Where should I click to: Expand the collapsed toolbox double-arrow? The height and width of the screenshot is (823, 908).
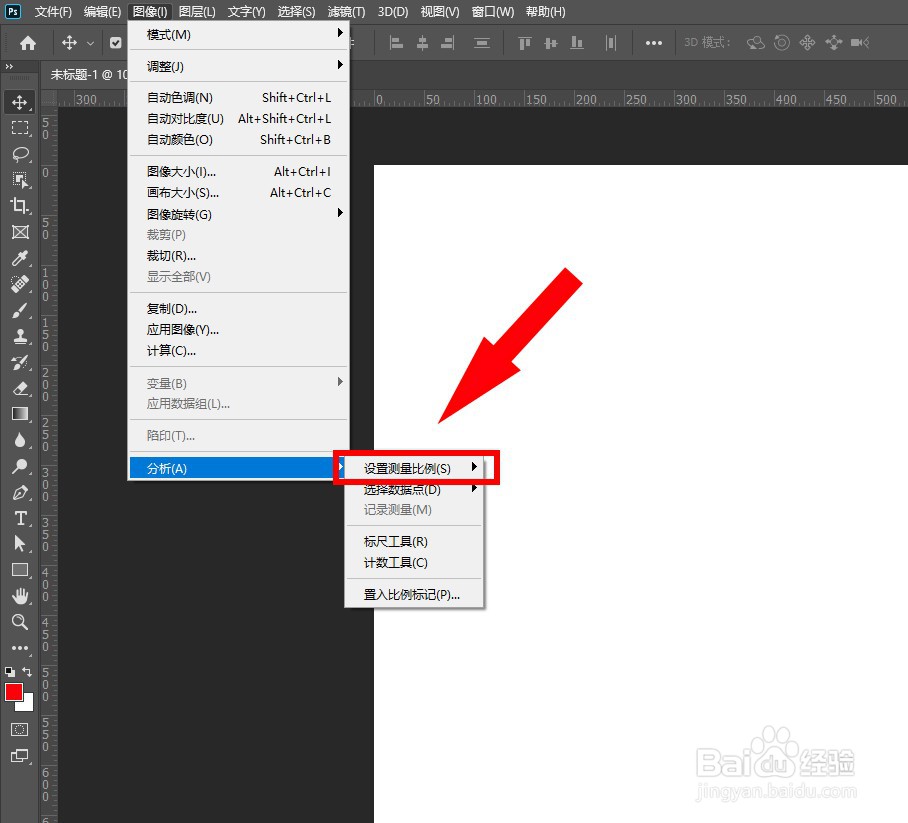coord(9,67)
